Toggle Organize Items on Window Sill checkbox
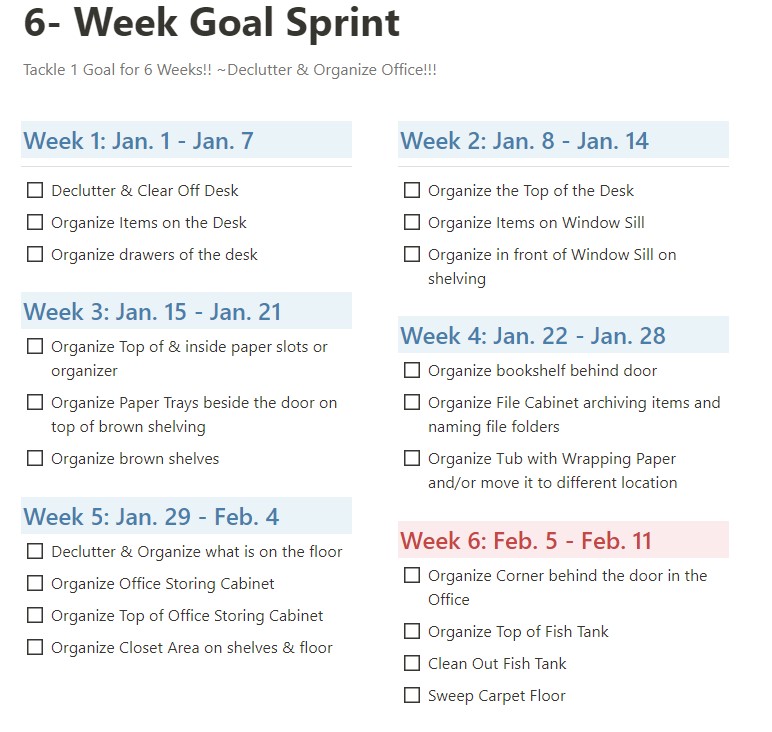 tap(412, 223)
